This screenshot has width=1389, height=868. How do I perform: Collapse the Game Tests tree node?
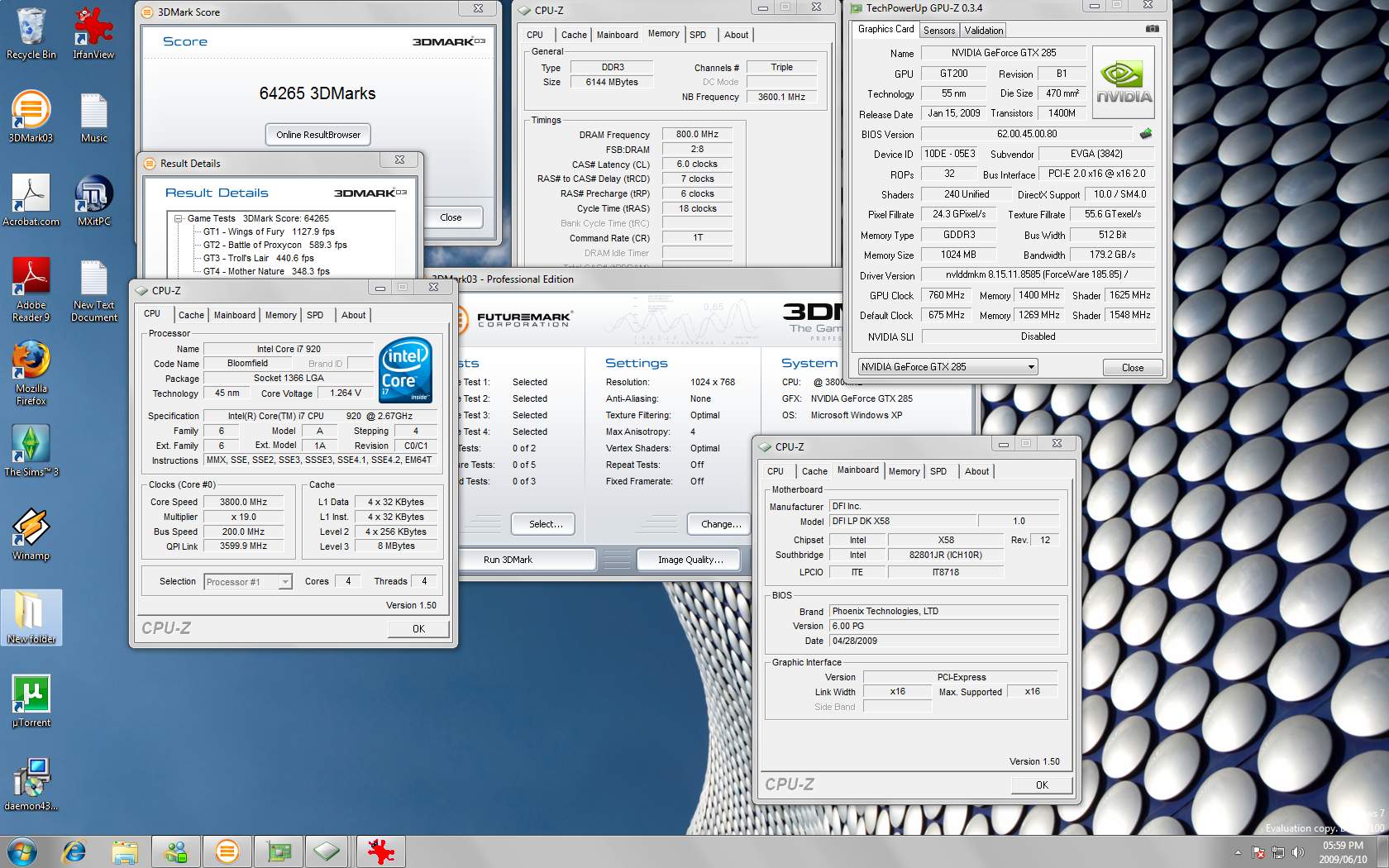(178, 218)
